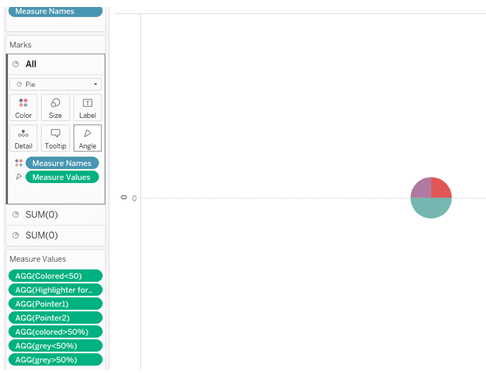Image resolution: width=486 pixels, height=373 pixels.
Task: Click the teal bottom half of pie
Action: (431, 207)
